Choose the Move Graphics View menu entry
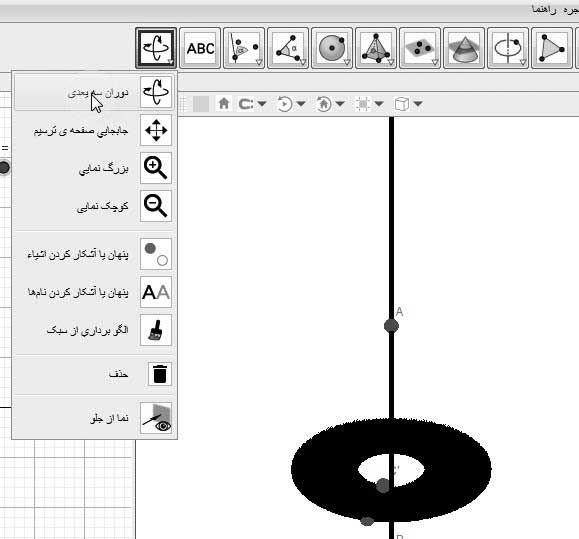579x539 pixels. (x=94, y=130)
